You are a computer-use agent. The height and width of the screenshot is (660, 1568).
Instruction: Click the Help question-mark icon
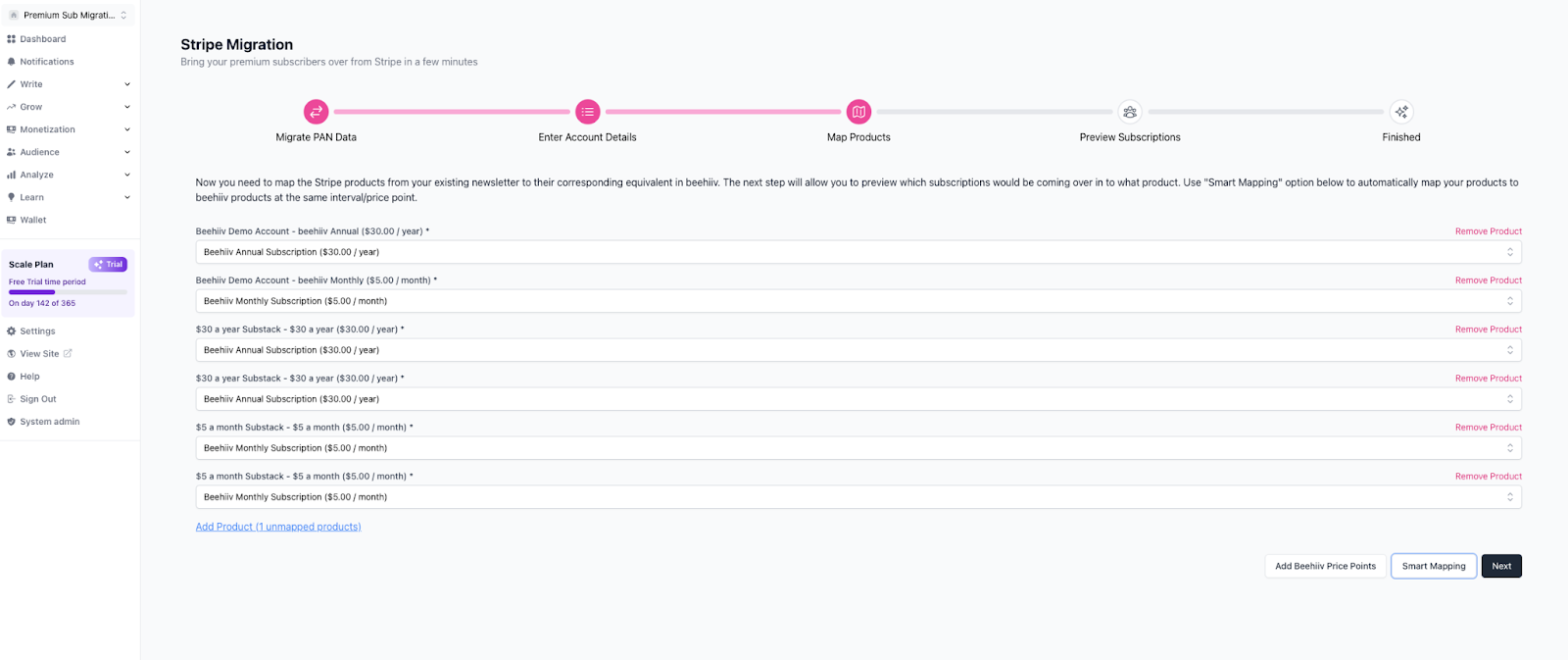11,377
